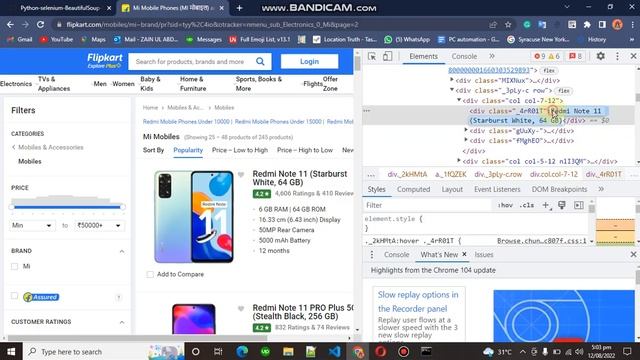The width and height of the screenshot is (640, 360).
Task: Click the DevTools inspect element picker icon
Action: point(372,56)
